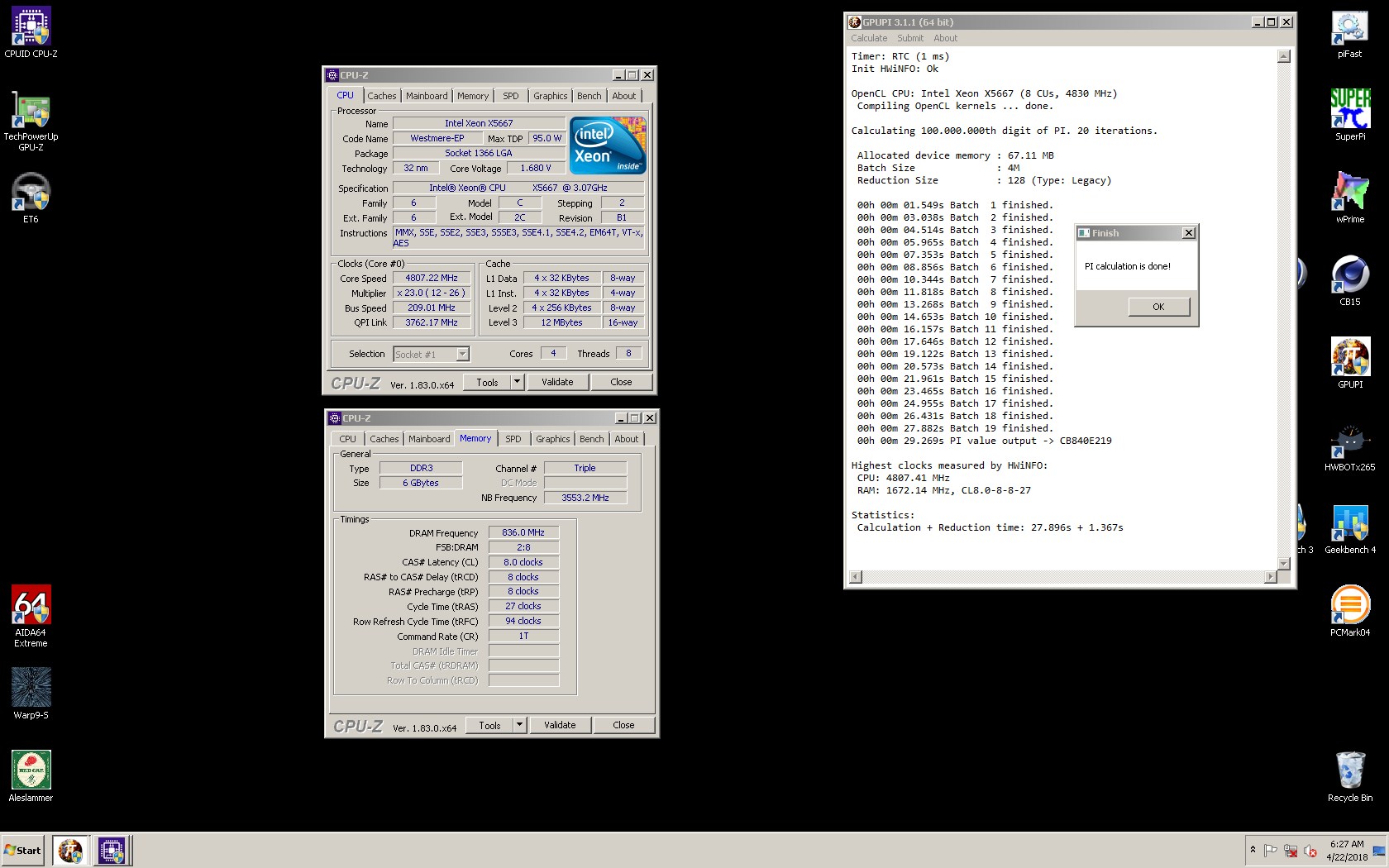Open the TechPowerUp GPU-Z desktop icon

coord(31,121)
